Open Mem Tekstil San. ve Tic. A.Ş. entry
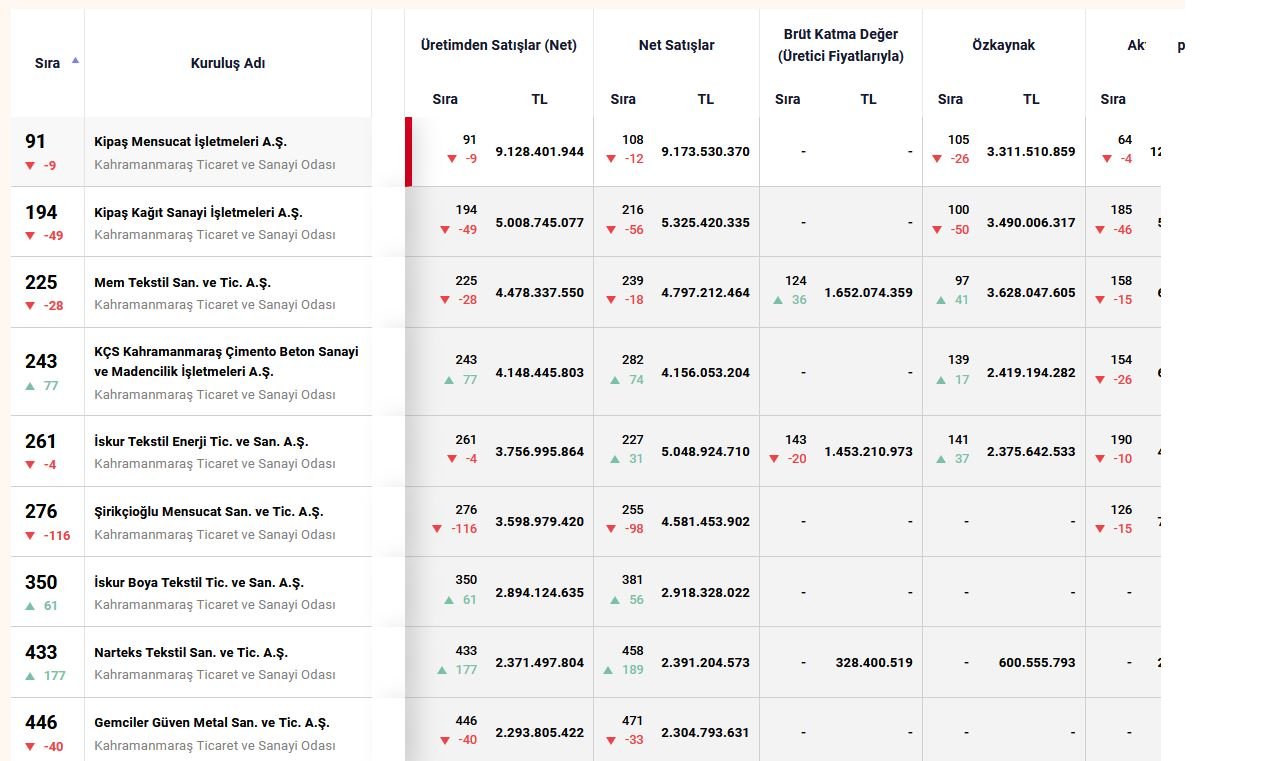 point(182,283)
